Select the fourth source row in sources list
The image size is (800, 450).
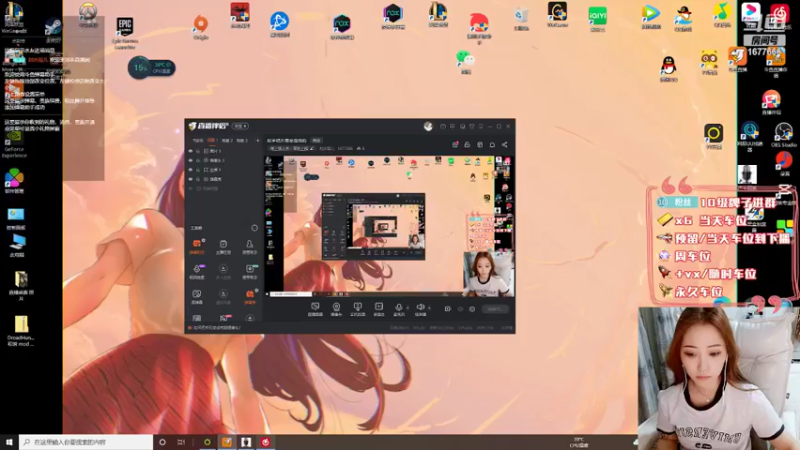(x=220, y=179)
